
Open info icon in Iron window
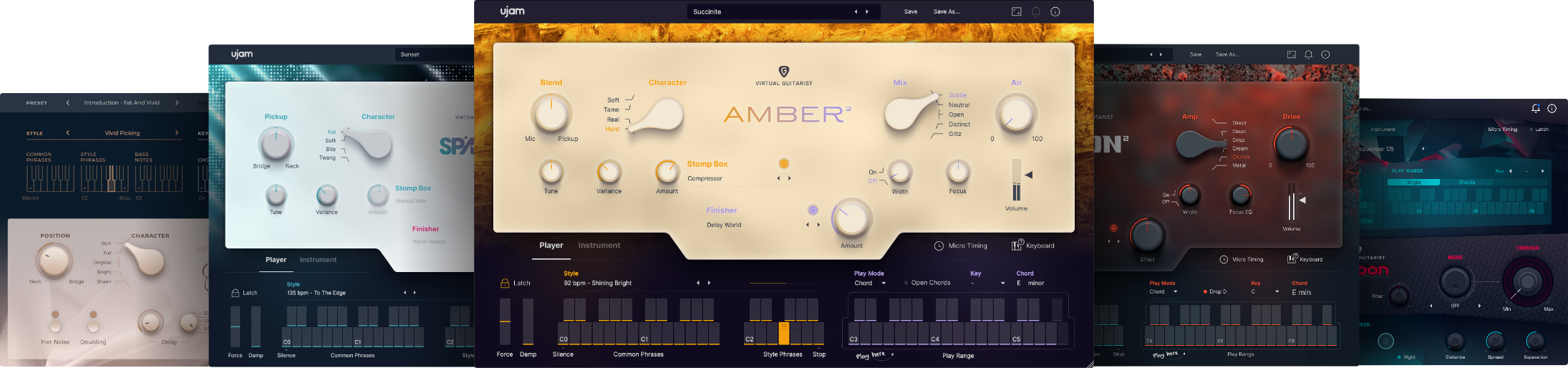pyautogui.click(x=1325, y=54)
